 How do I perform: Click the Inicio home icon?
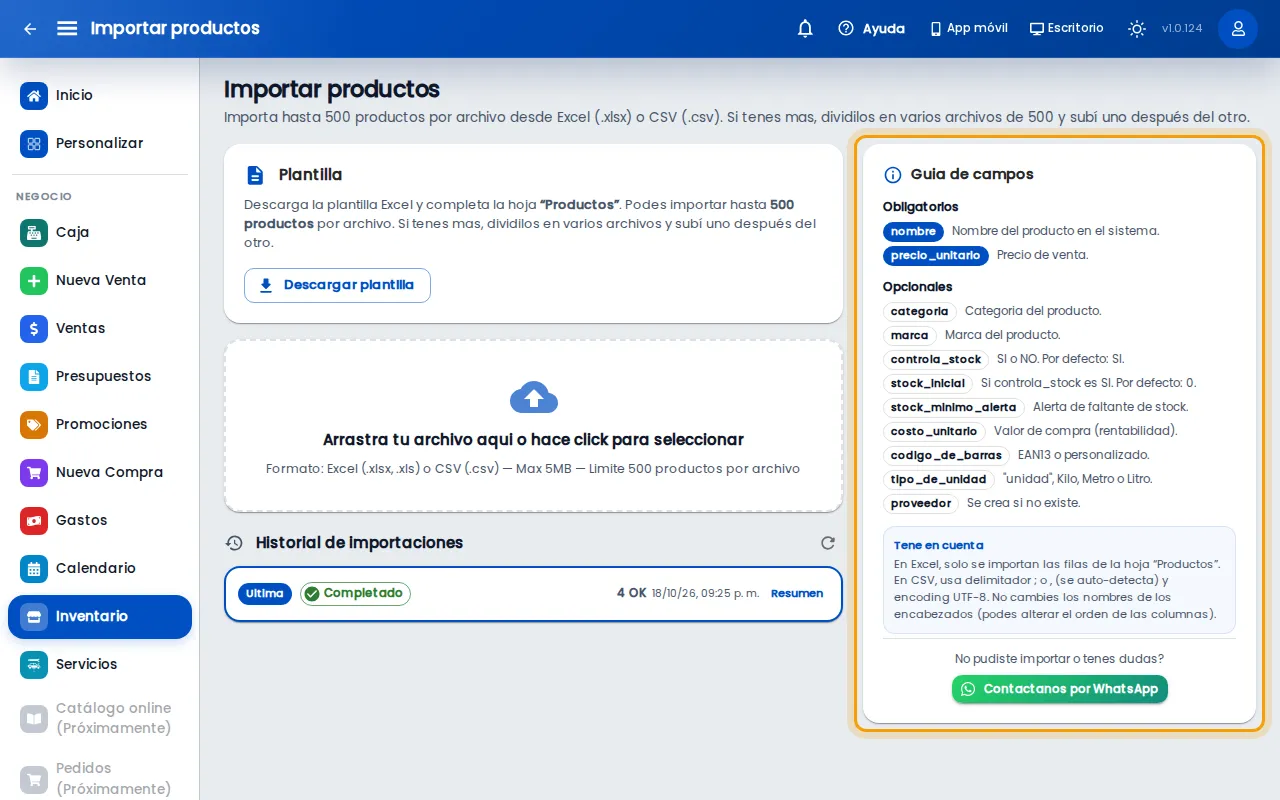point(34,96)
